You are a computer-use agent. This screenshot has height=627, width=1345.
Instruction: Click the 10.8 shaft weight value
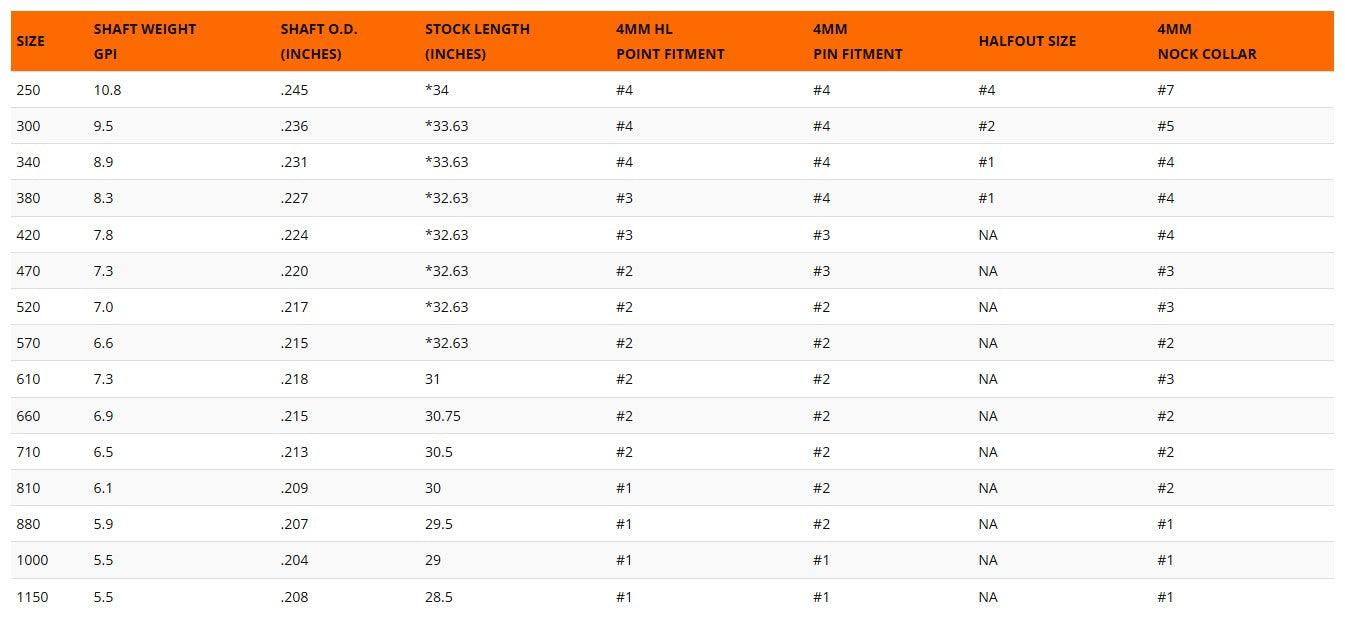tap(107, 90)
